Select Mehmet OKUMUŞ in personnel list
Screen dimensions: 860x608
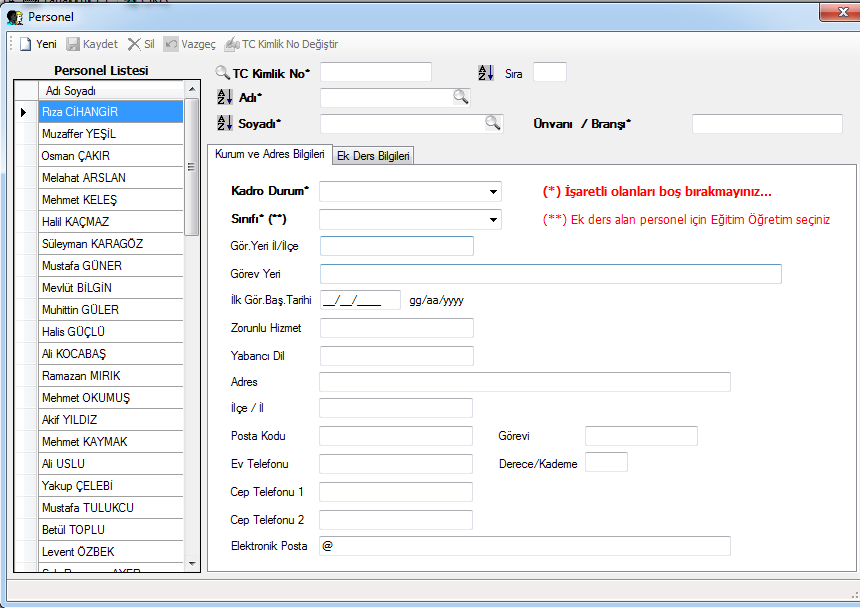coord(111,397)
